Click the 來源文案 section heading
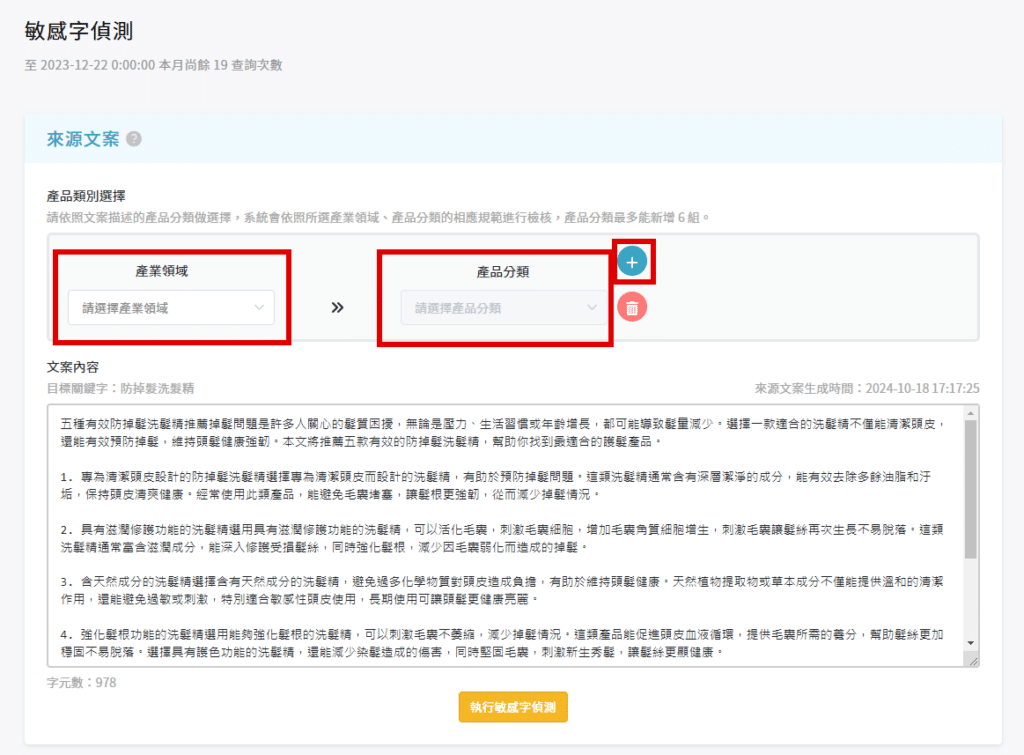 point(83,139)
